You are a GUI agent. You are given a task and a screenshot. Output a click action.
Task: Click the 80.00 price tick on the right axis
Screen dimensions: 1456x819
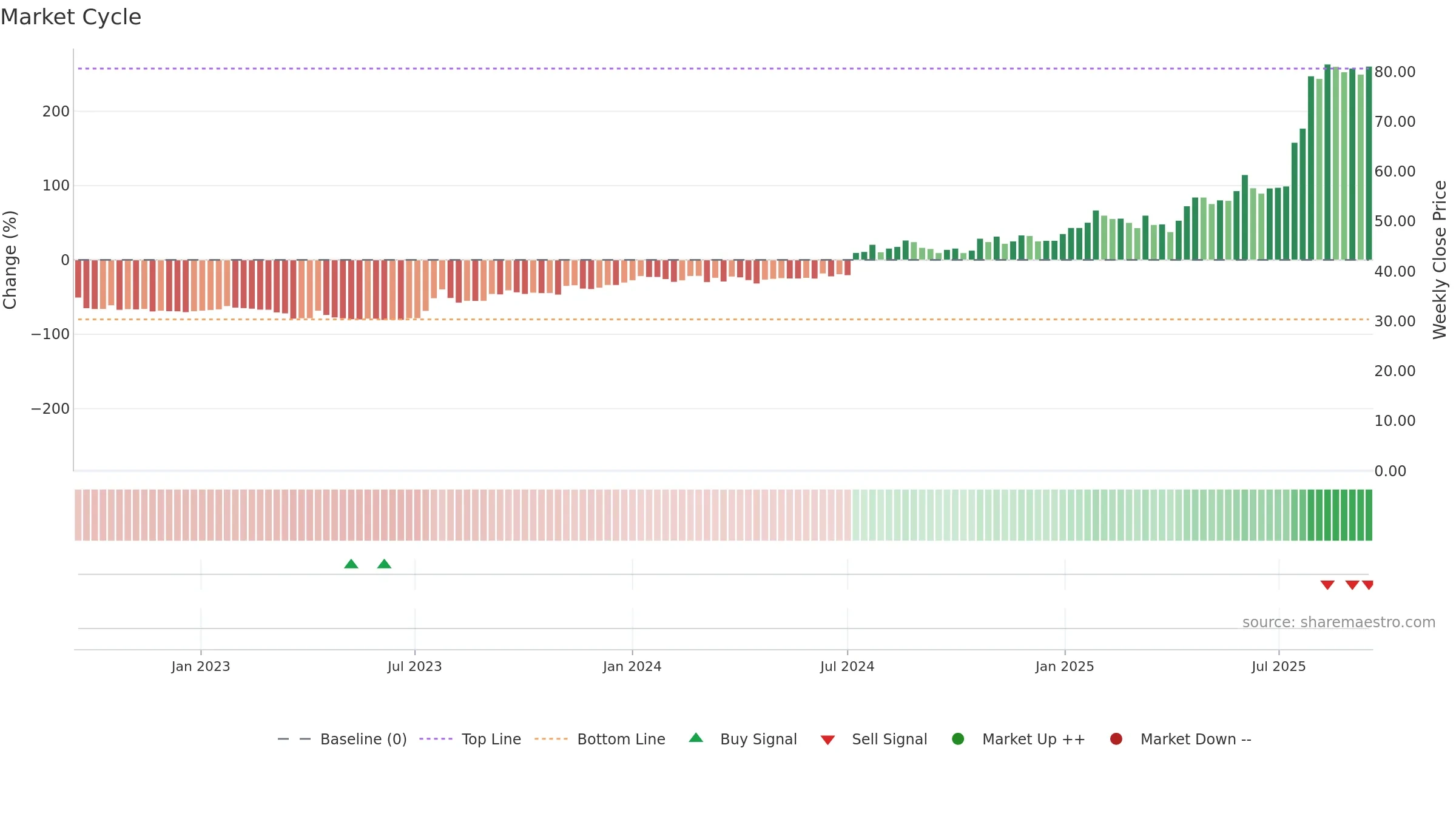(1395, 72)
